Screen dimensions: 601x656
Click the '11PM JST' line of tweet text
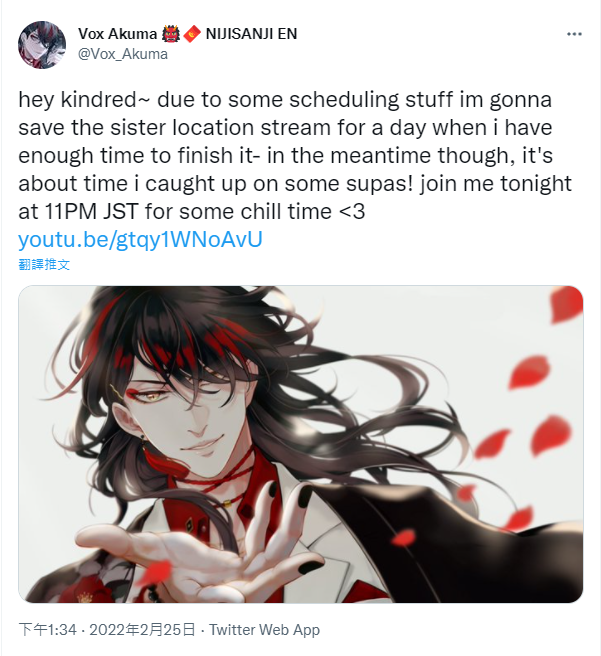192,211
